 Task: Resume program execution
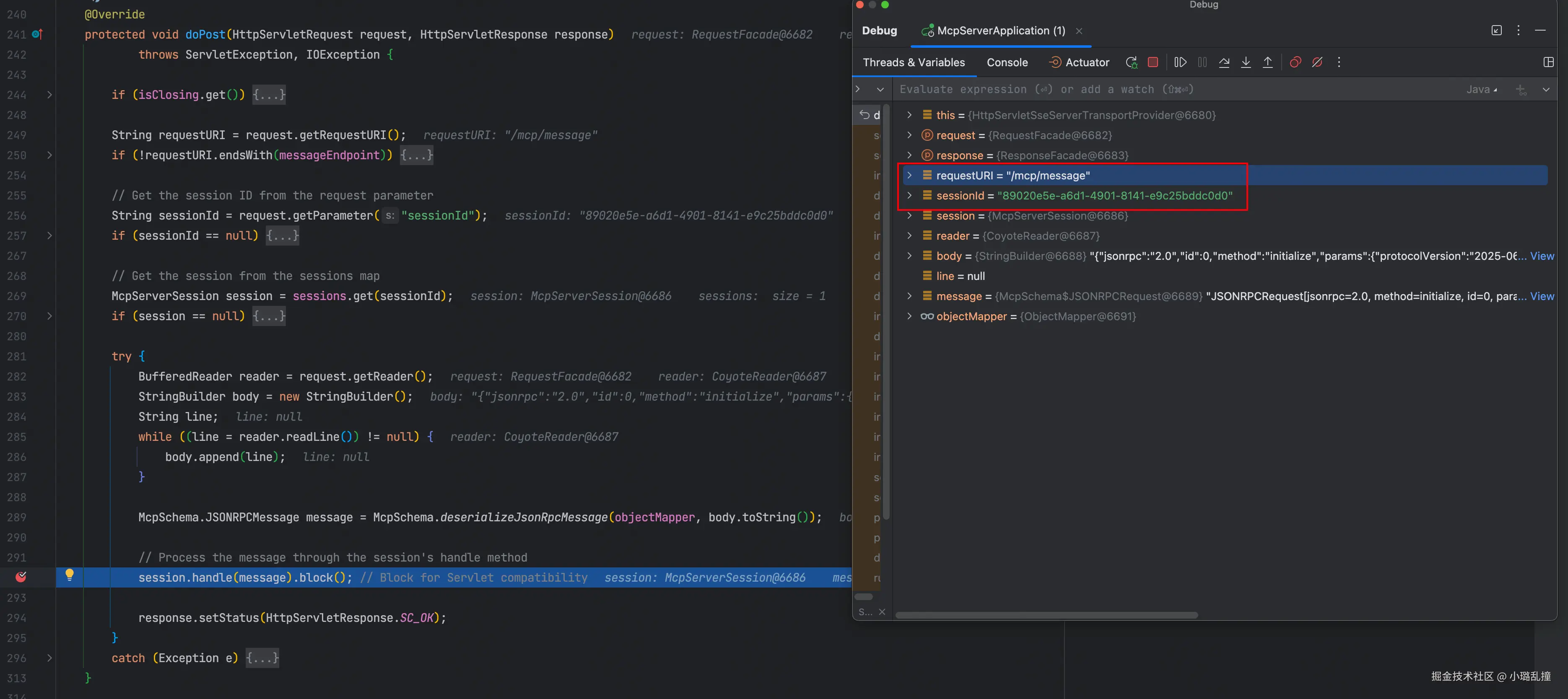point(1180,62)
